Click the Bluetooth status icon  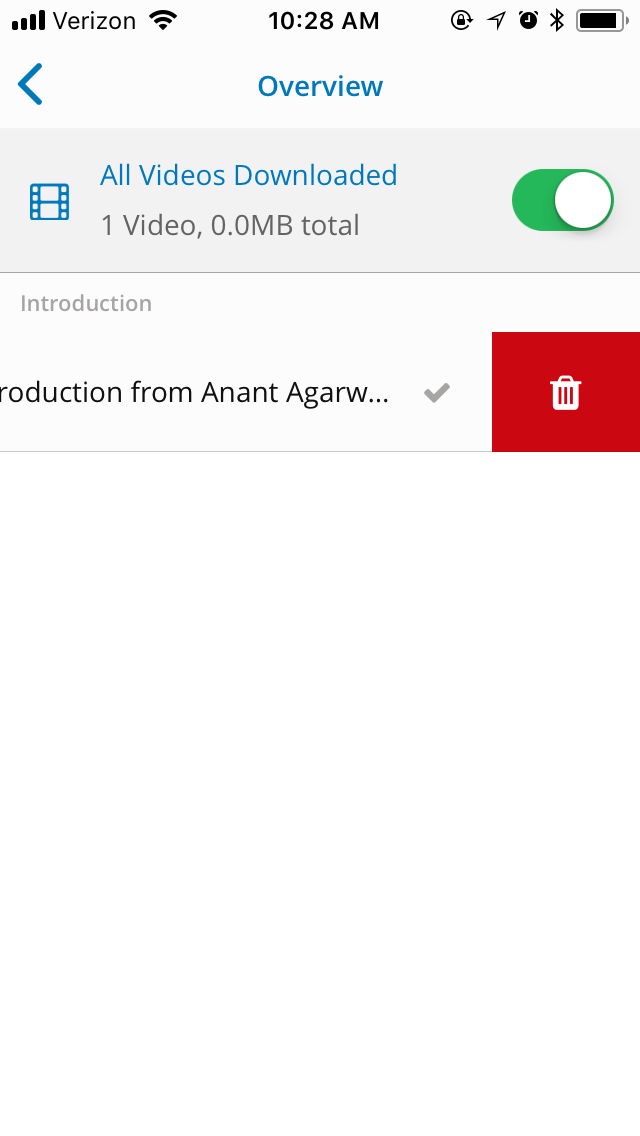coord(558,20)
